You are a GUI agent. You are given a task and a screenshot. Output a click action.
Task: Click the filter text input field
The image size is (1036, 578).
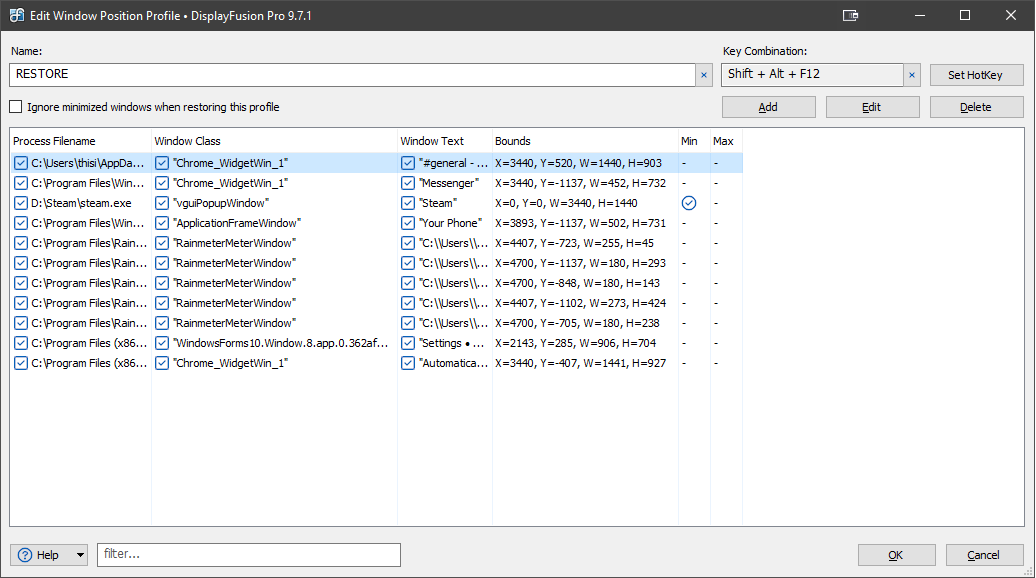coord(248,555)
